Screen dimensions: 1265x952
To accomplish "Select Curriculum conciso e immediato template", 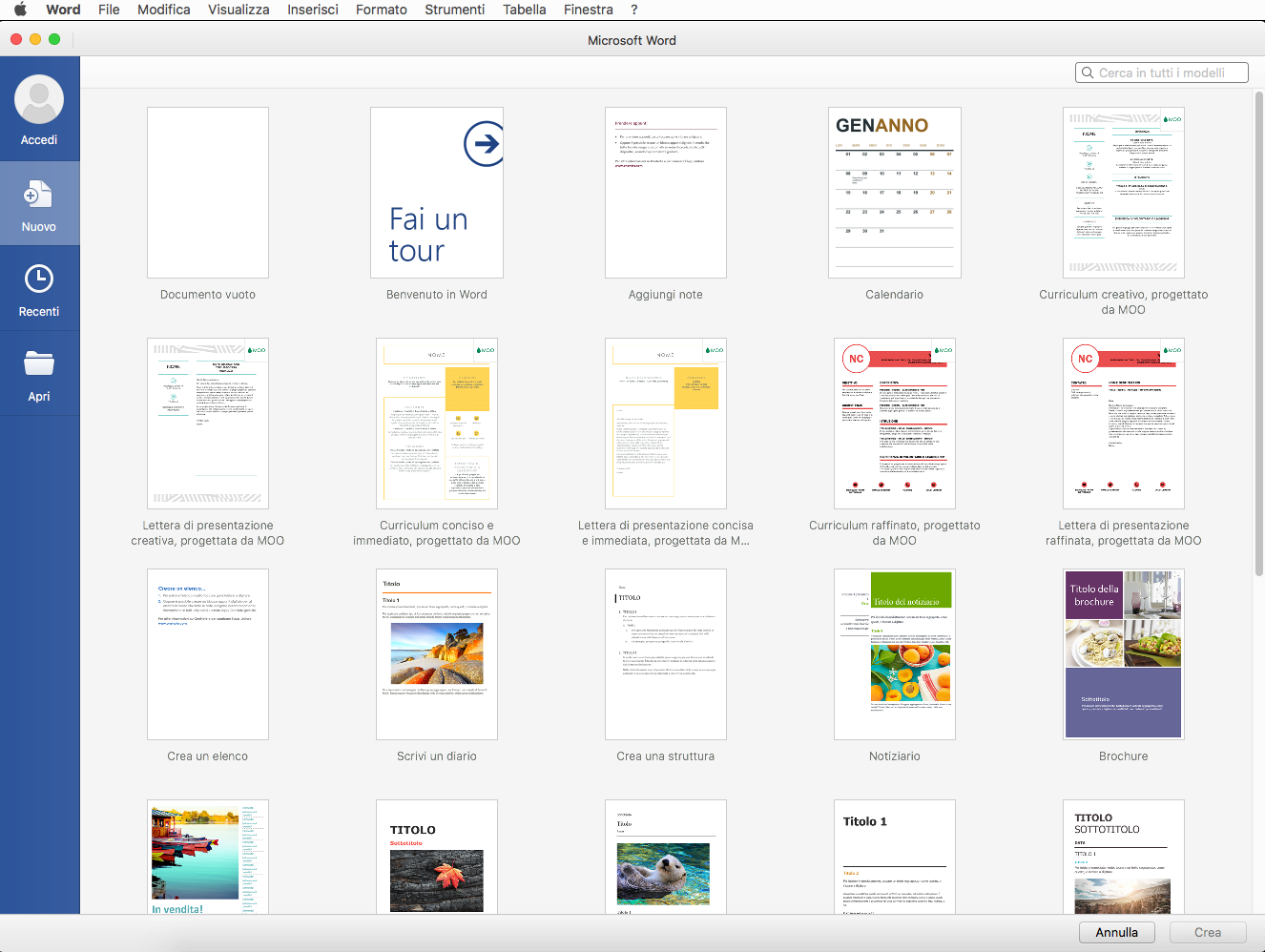I will pos(437,424).
